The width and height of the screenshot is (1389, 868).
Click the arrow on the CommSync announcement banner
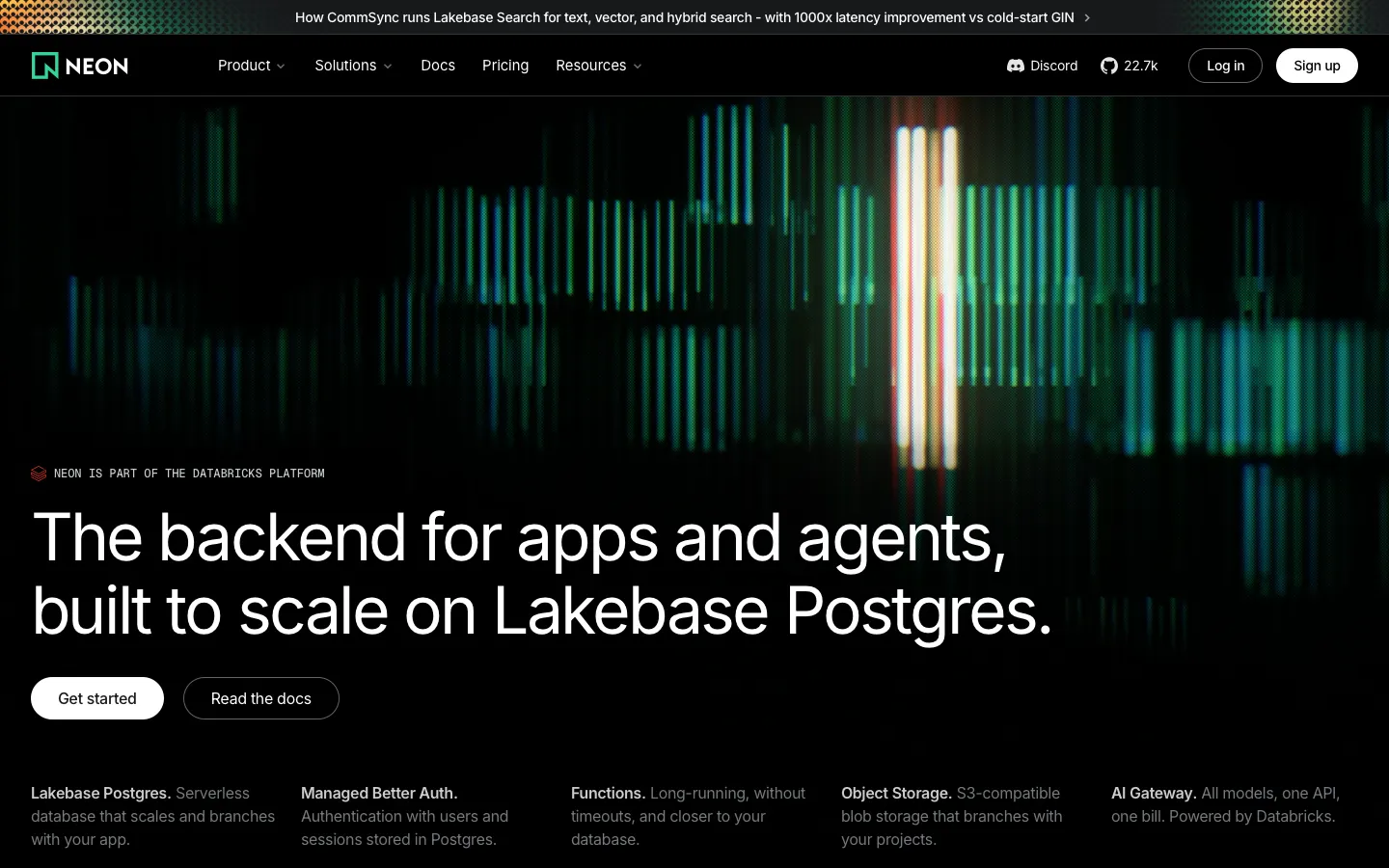point(1087,17)
